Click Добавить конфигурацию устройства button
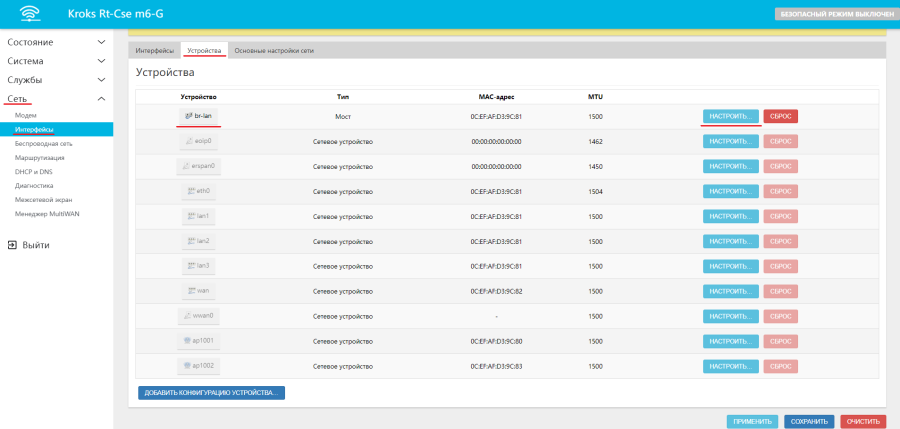 pos(211,392)
